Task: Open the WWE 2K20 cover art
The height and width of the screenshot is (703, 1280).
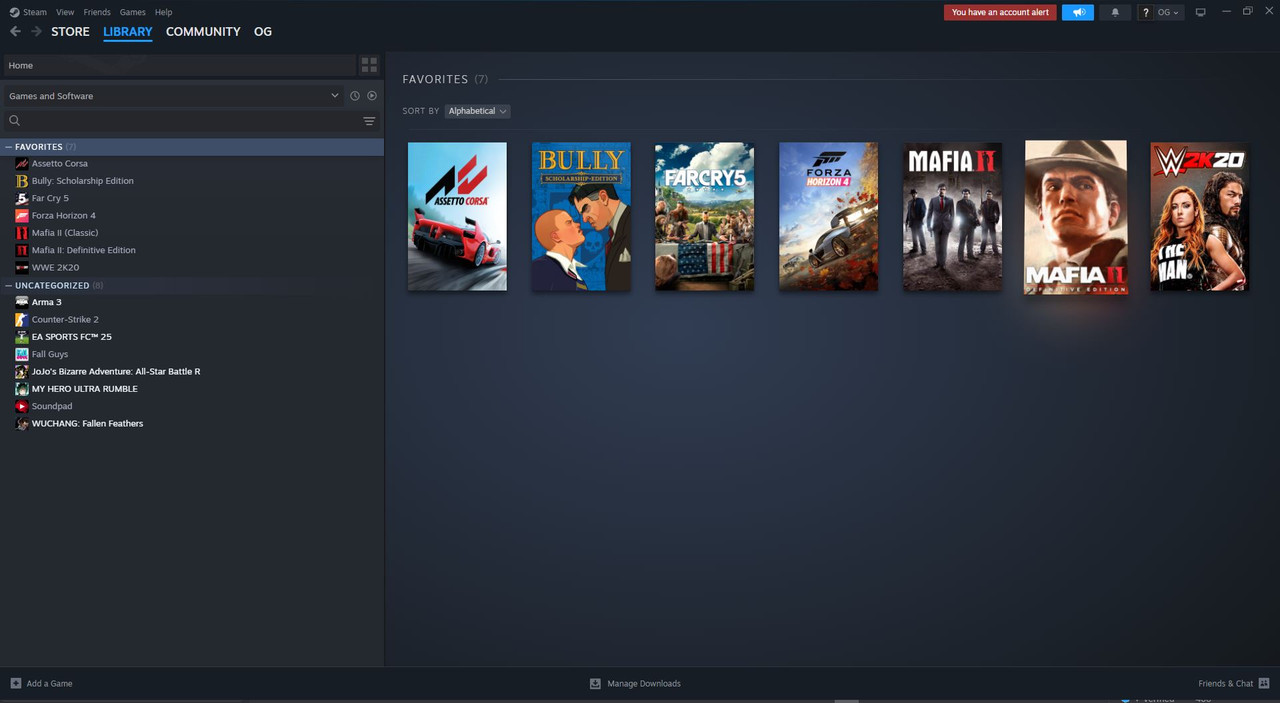Action: tap(1200, 216)
